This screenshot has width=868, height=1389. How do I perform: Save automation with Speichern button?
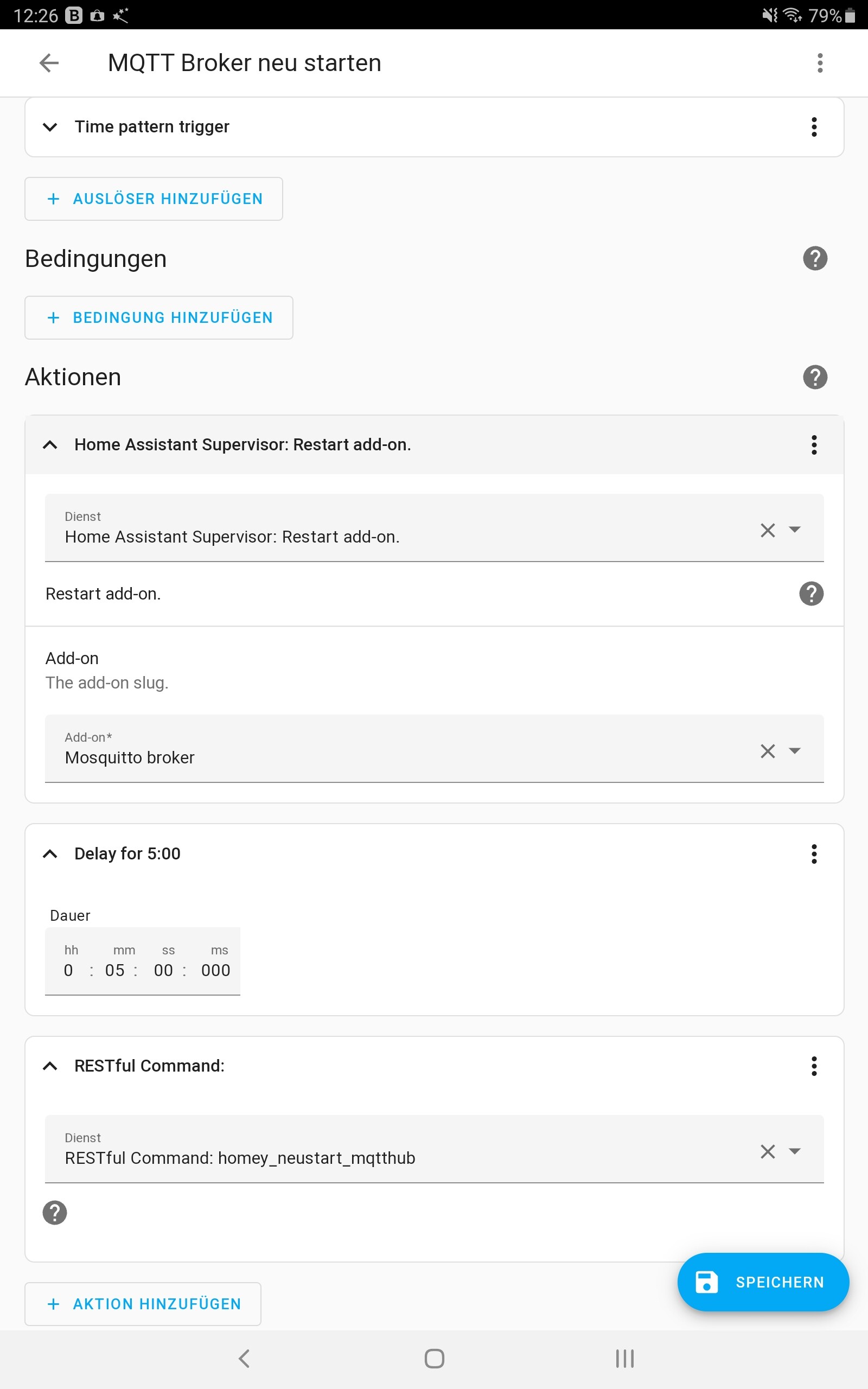click(763, 1282)
